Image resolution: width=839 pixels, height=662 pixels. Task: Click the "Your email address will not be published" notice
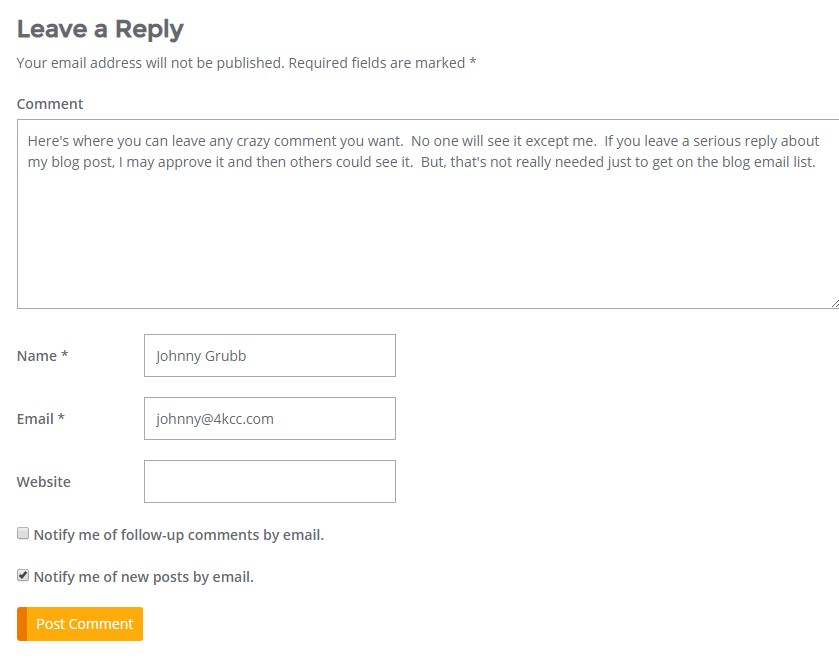coord(151,63)
